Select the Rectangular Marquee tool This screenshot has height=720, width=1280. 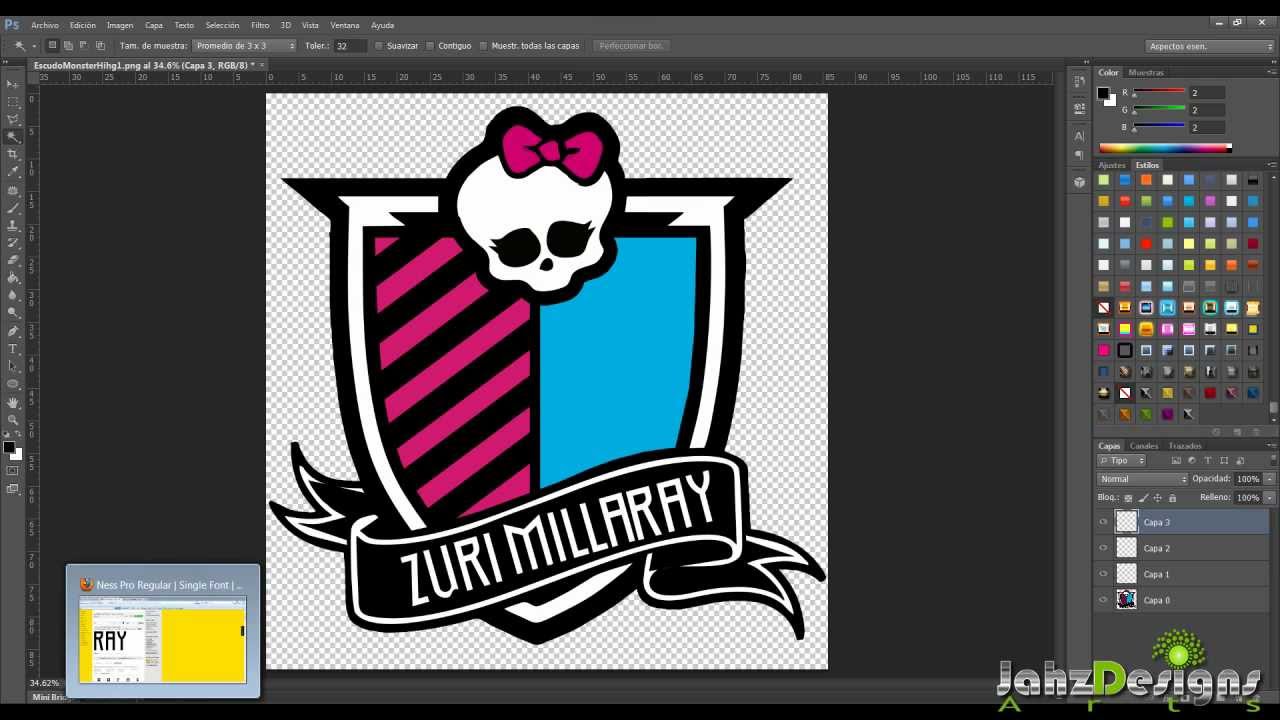[13, 102]
